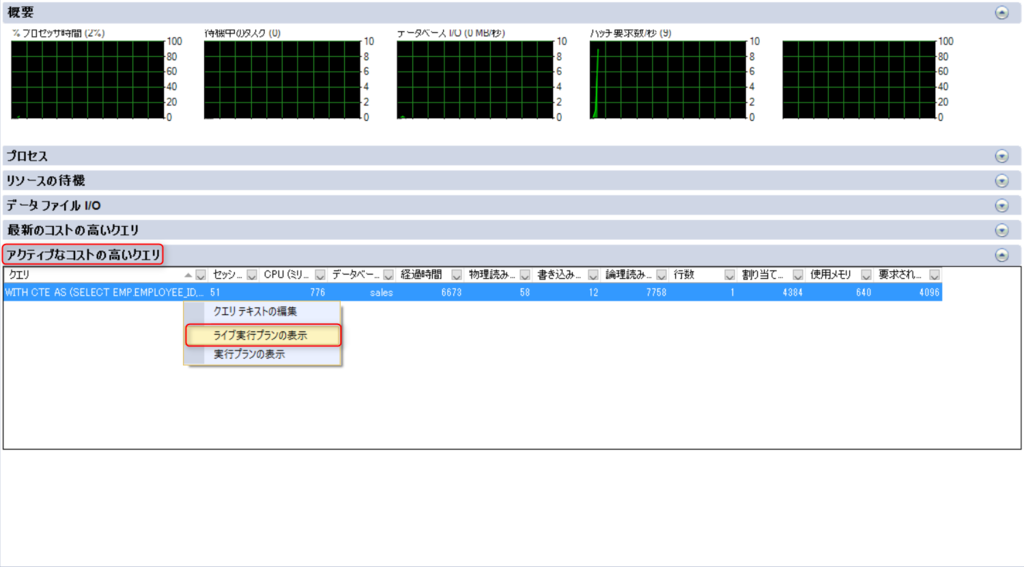Screen dimensions: 1024x567
Task: Click the database cell sales
Action: (381, 293)
